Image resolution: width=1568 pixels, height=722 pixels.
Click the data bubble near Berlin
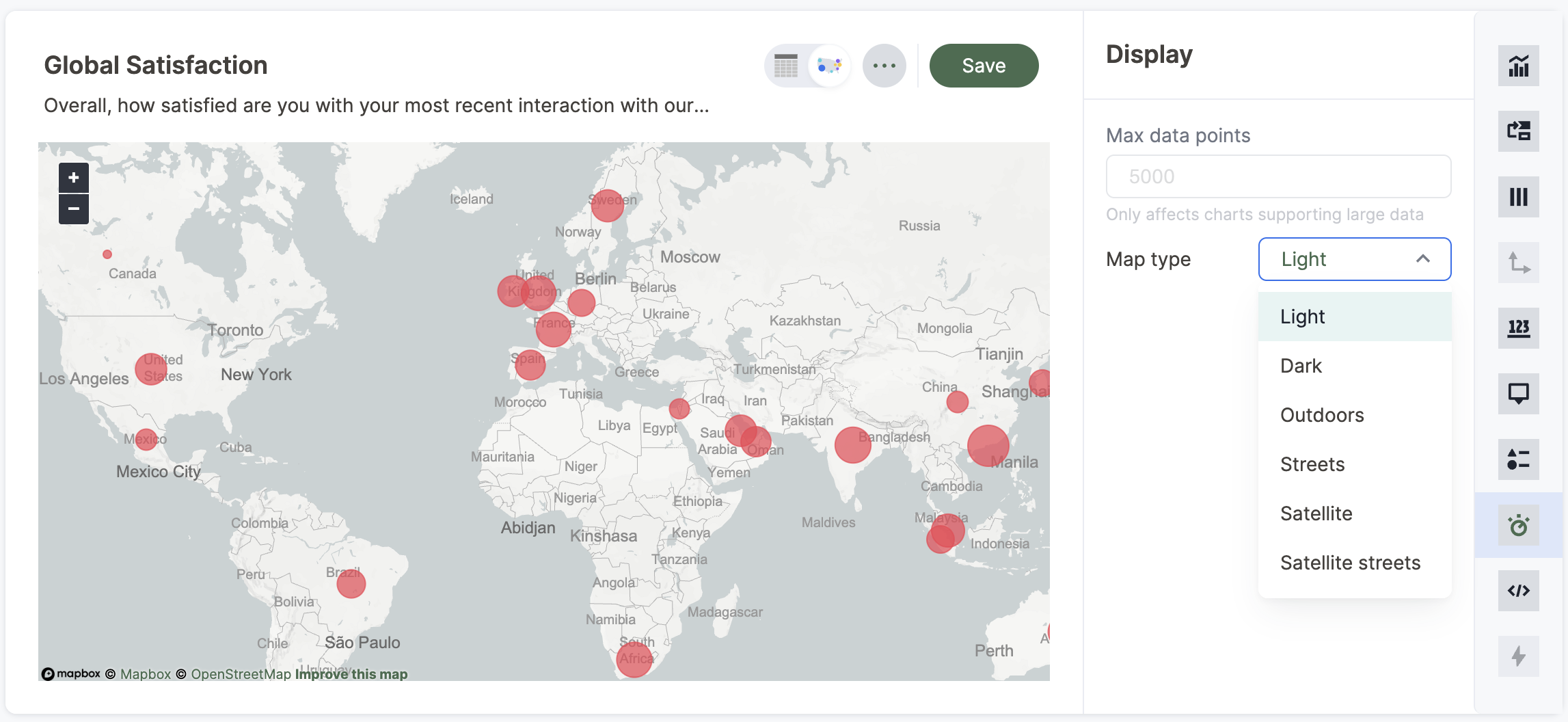(581, 303)
